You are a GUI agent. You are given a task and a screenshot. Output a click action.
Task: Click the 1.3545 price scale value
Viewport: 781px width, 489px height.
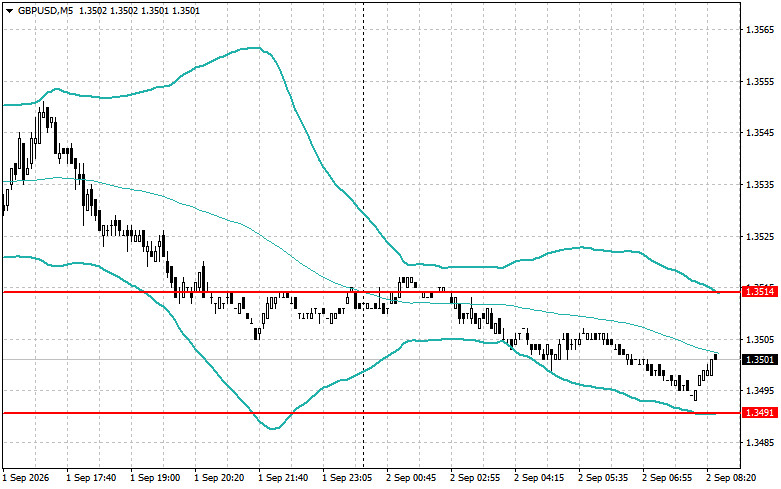point(760,133)
